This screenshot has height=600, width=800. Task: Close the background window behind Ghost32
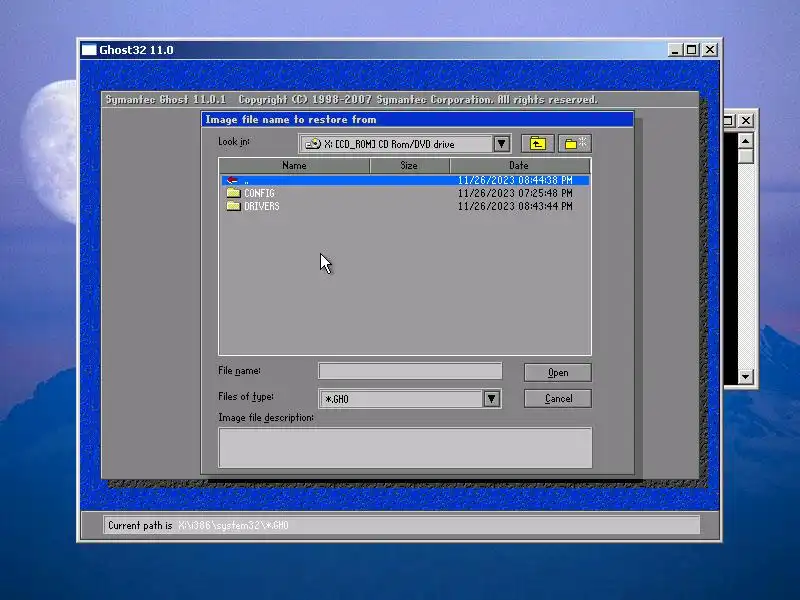746,120
